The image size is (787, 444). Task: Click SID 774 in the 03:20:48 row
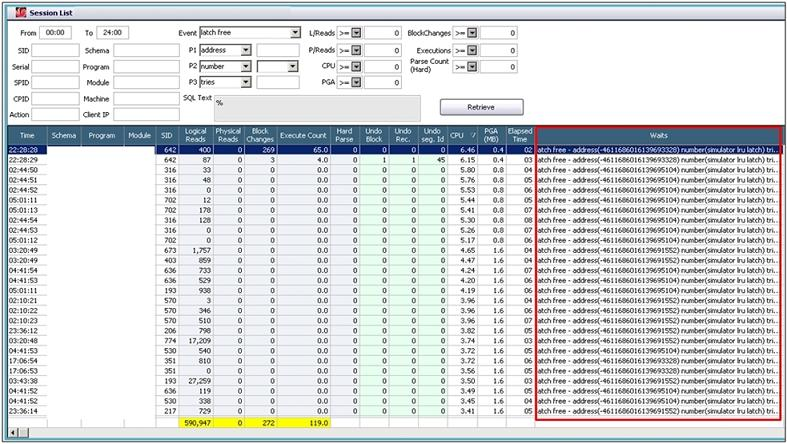[170, 341]
